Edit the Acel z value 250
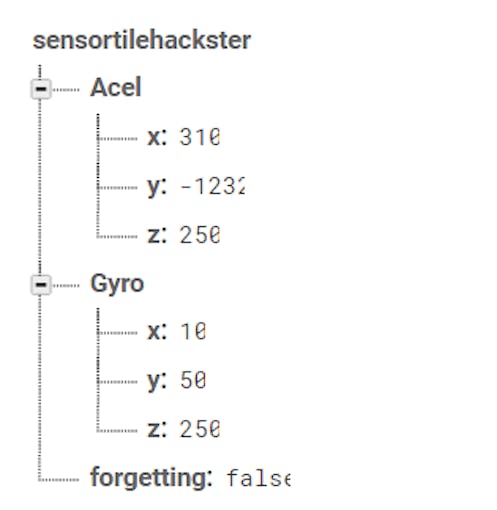The height and width of the screenshot is (510, 497). coord(200,235)
